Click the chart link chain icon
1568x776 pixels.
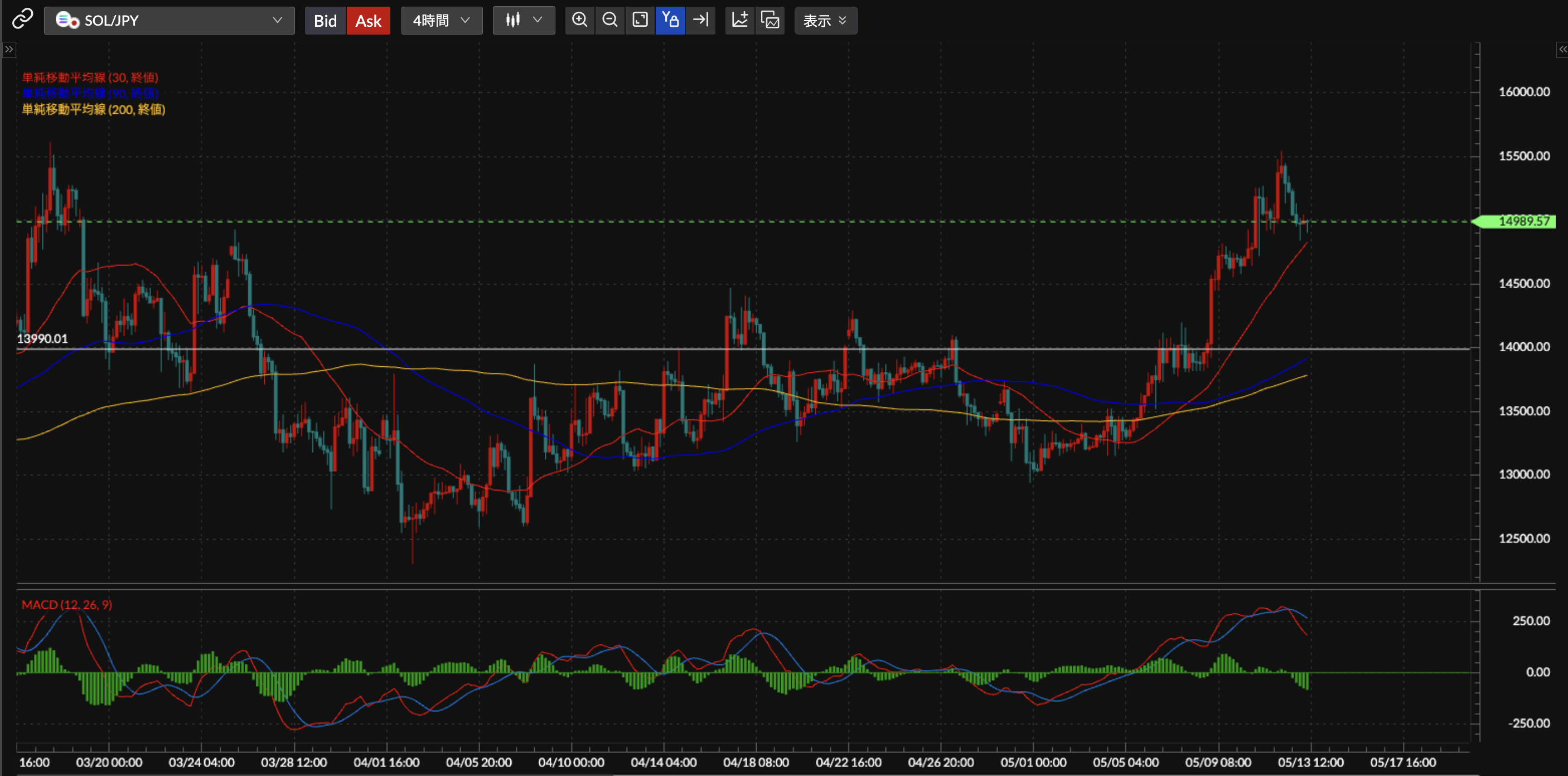point(22,20)
